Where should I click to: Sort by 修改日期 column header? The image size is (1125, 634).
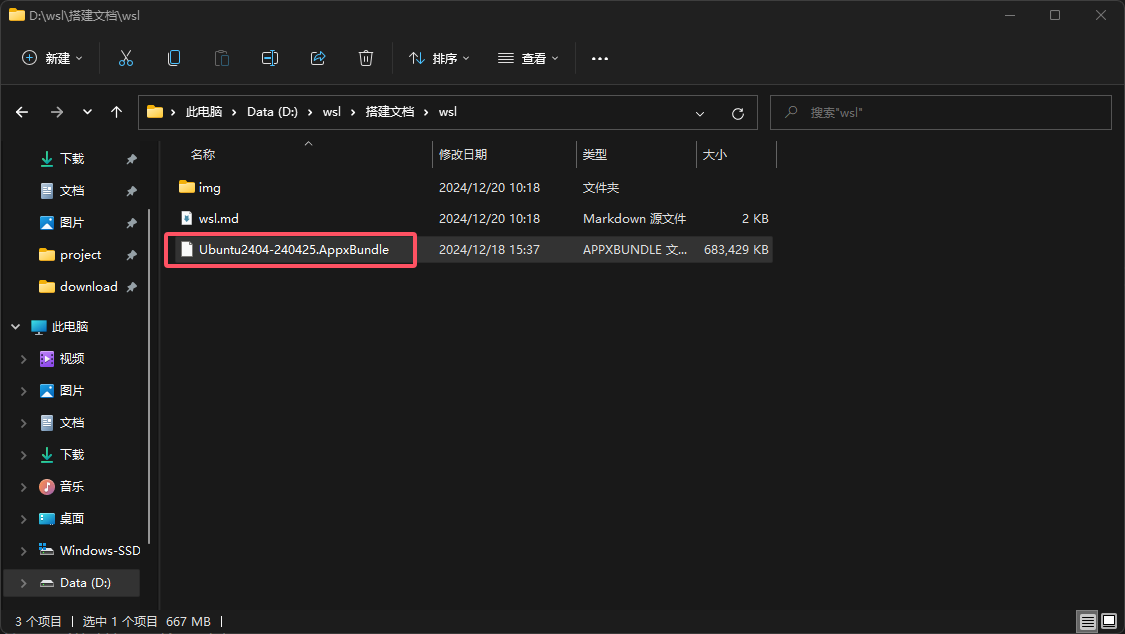point(463,154)
